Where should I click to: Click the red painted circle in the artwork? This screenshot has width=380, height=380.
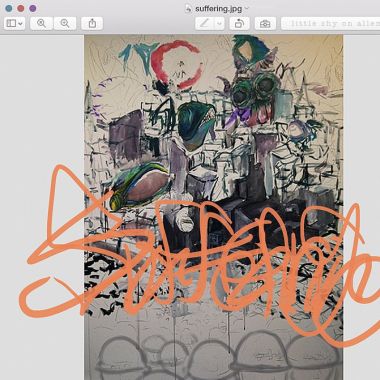click(177, 64)
